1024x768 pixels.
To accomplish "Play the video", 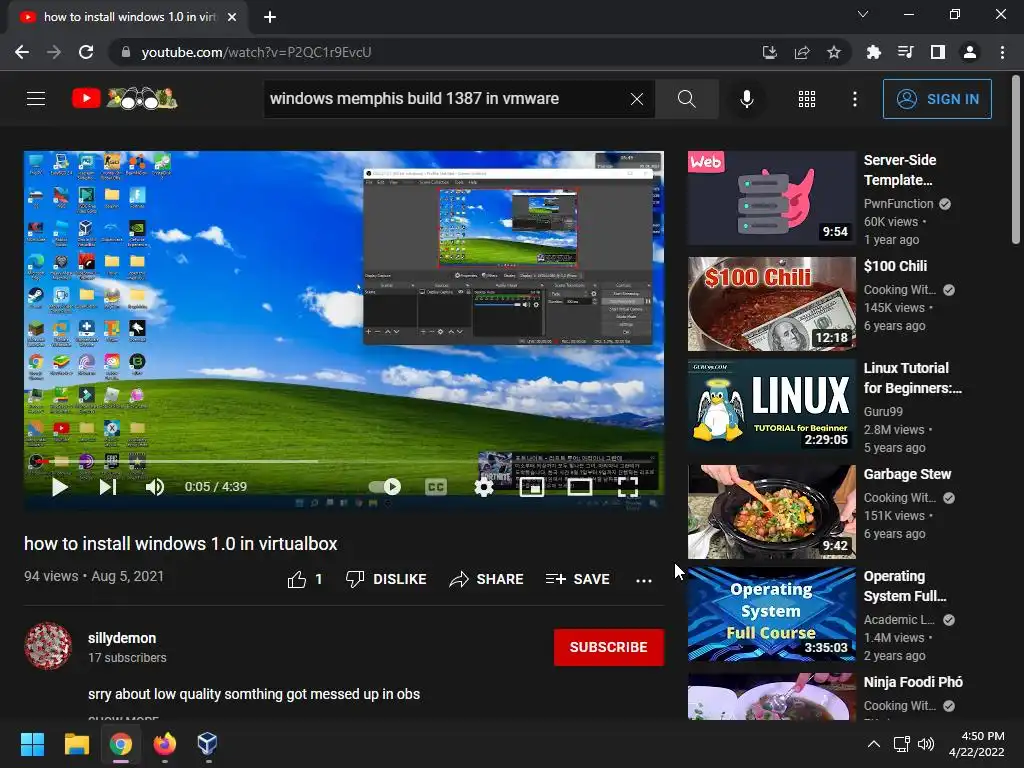I will 59,487.
